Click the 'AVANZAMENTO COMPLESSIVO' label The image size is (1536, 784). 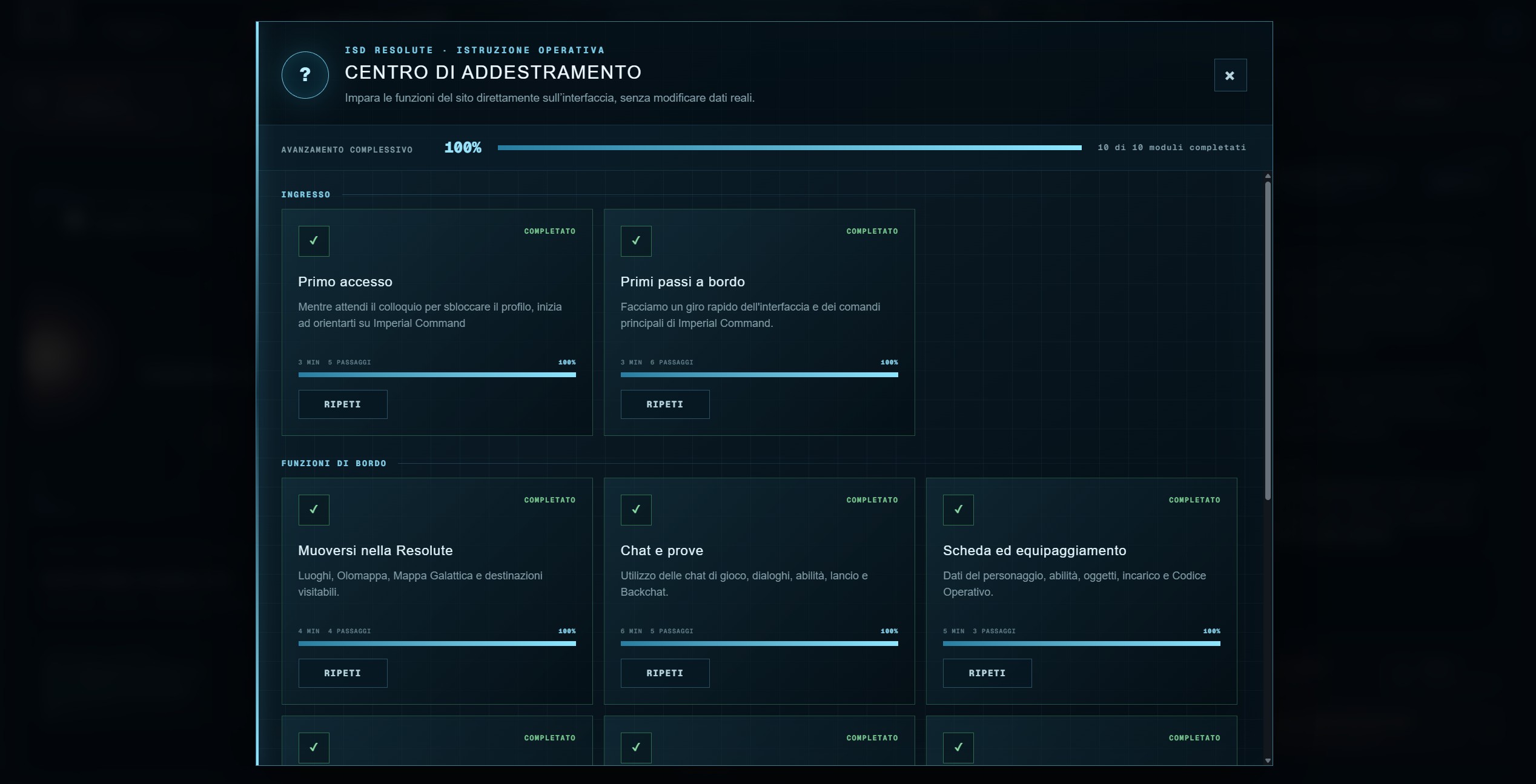(347, 150)
